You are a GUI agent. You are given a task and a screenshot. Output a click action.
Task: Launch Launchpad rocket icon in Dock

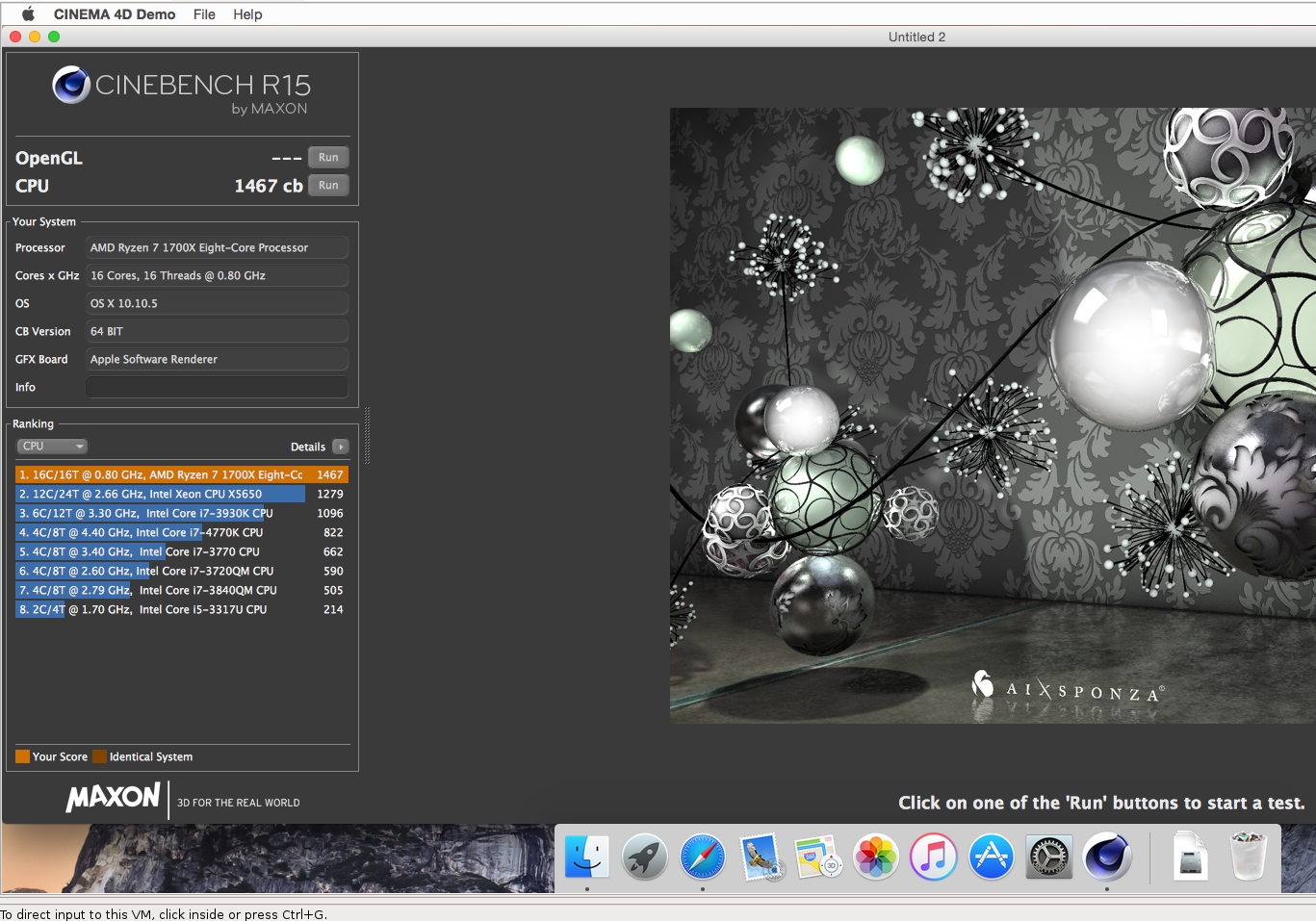[x=644, y=857]
